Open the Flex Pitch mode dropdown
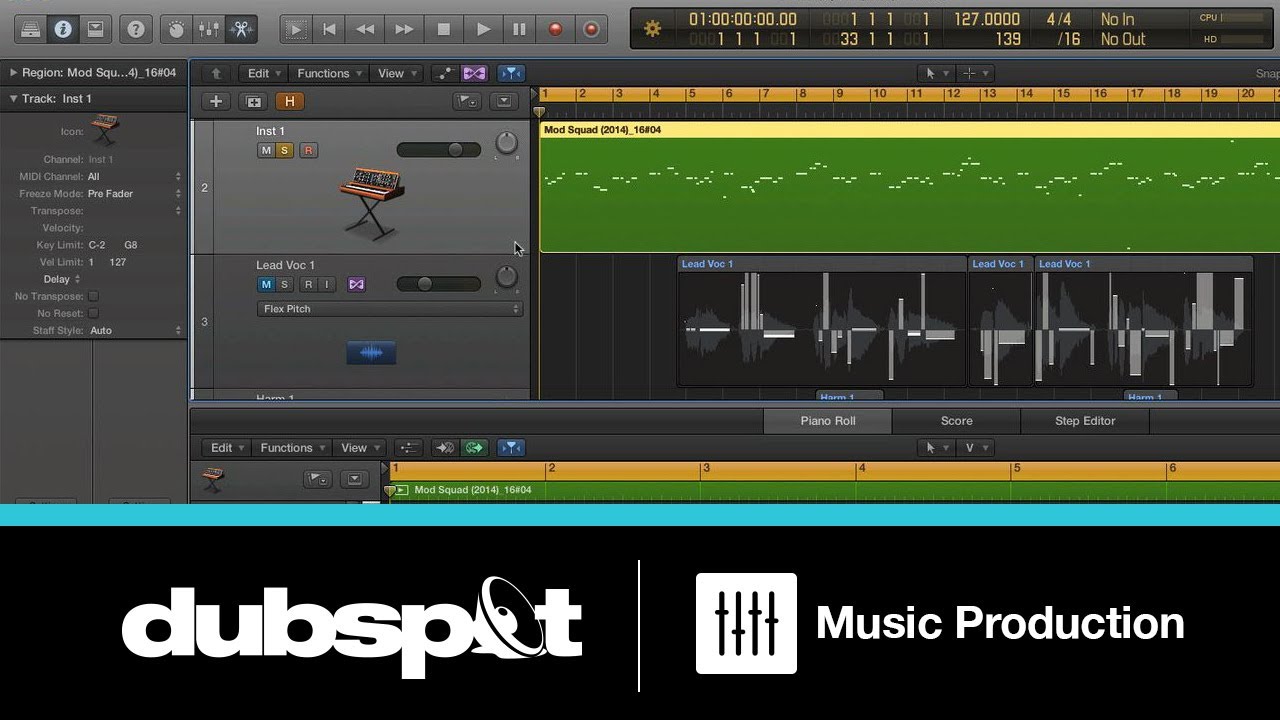 pos(389,309)
